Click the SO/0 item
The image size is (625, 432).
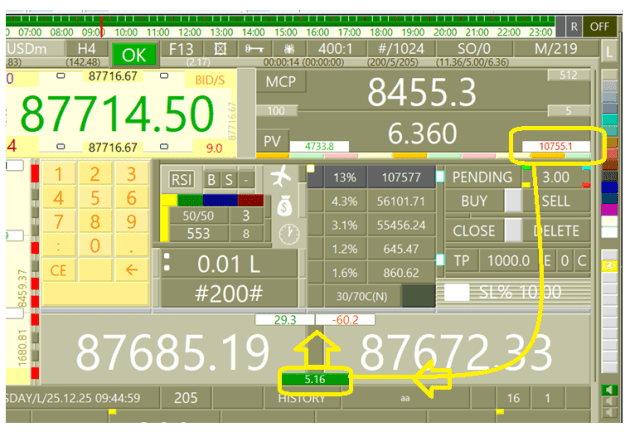point(474,49)
